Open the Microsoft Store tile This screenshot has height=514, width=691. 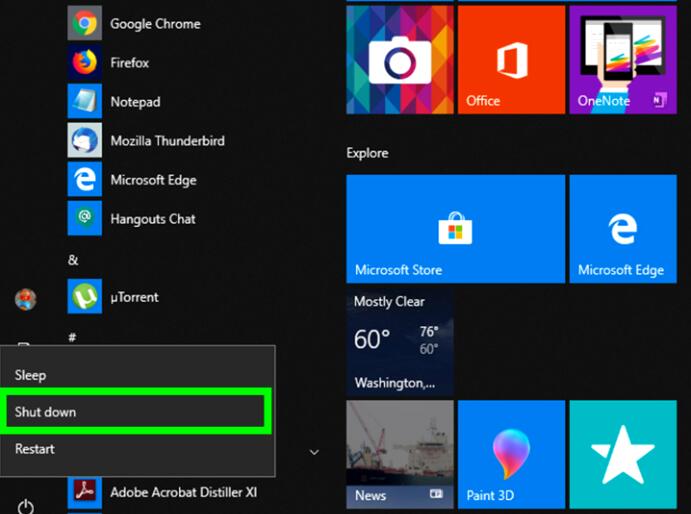[x=456, y=229]
